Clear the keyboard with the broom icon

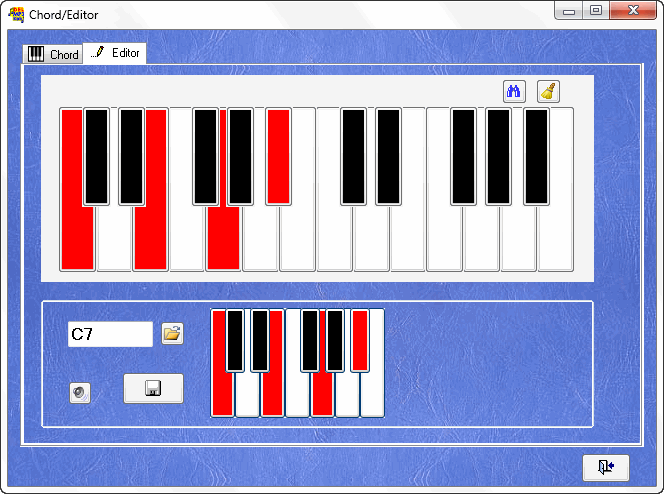pyautogui.click(x=548, y=91)
